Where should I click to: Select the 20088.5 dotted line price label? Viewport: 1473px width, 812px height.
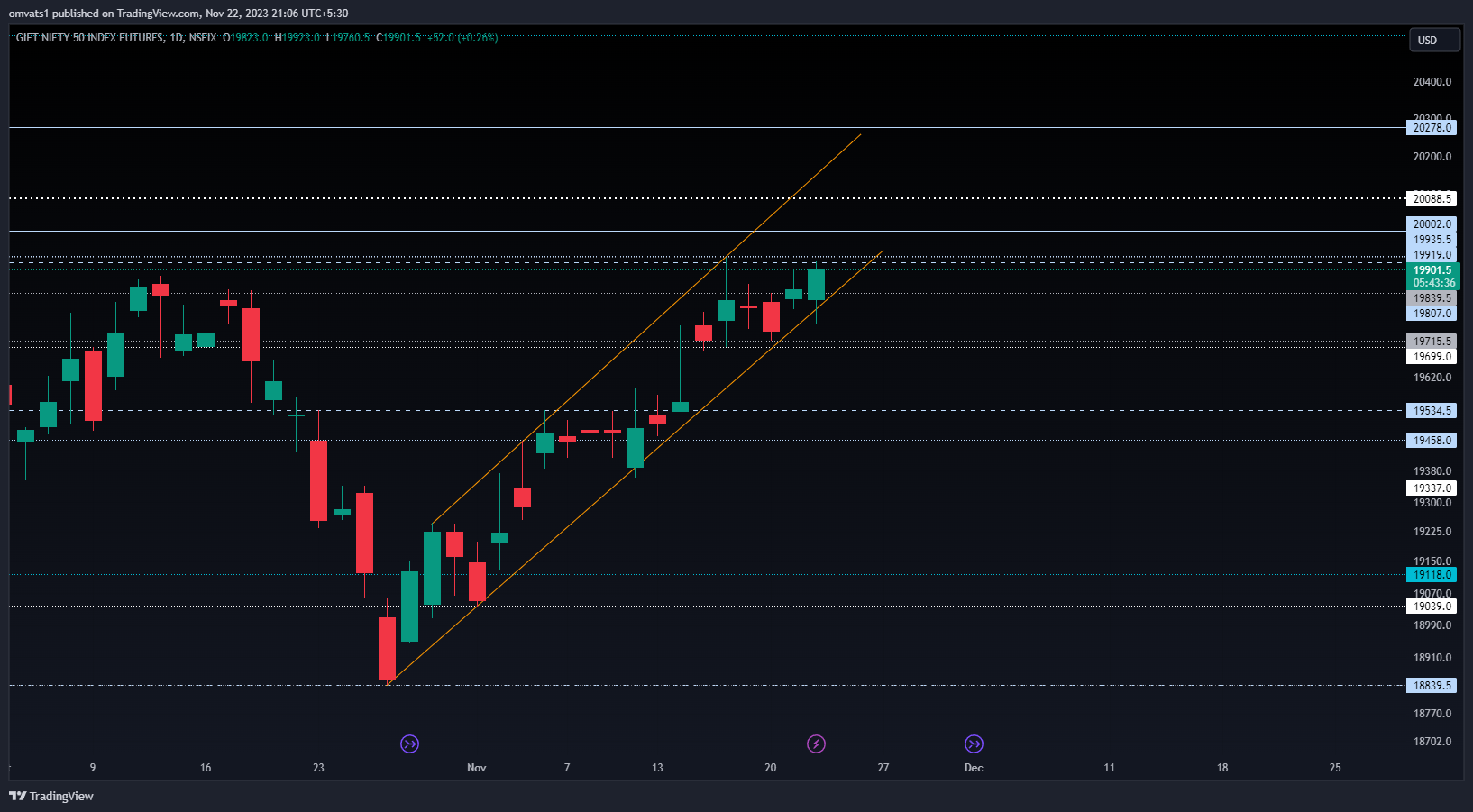click(x=1432, y=199)
